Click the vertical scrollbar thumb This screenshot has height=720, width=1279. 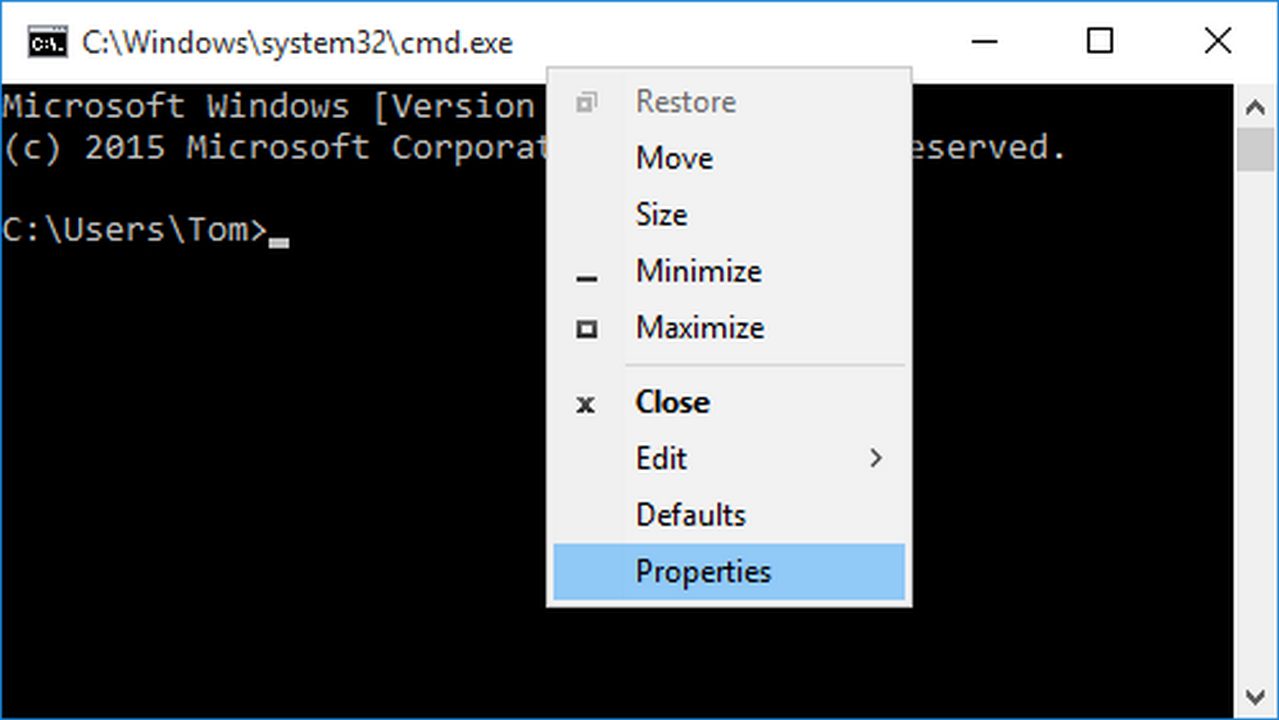click(1255, 150)
